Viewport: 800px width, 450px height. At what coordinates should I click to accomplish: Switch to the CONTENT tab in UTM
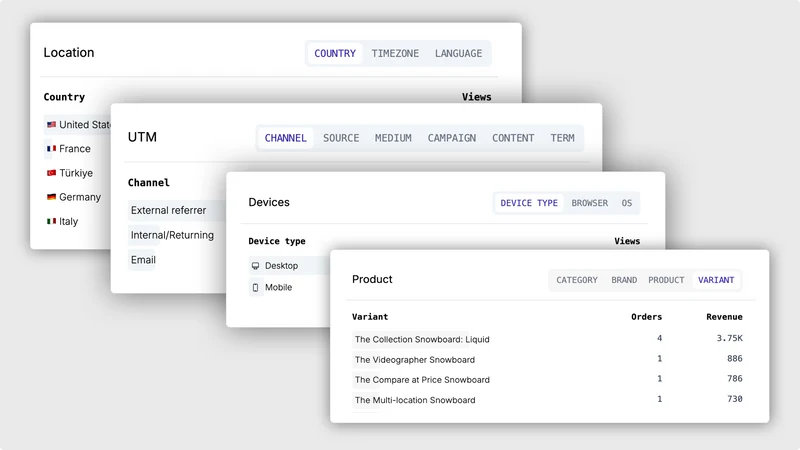[x=513, y=138]
